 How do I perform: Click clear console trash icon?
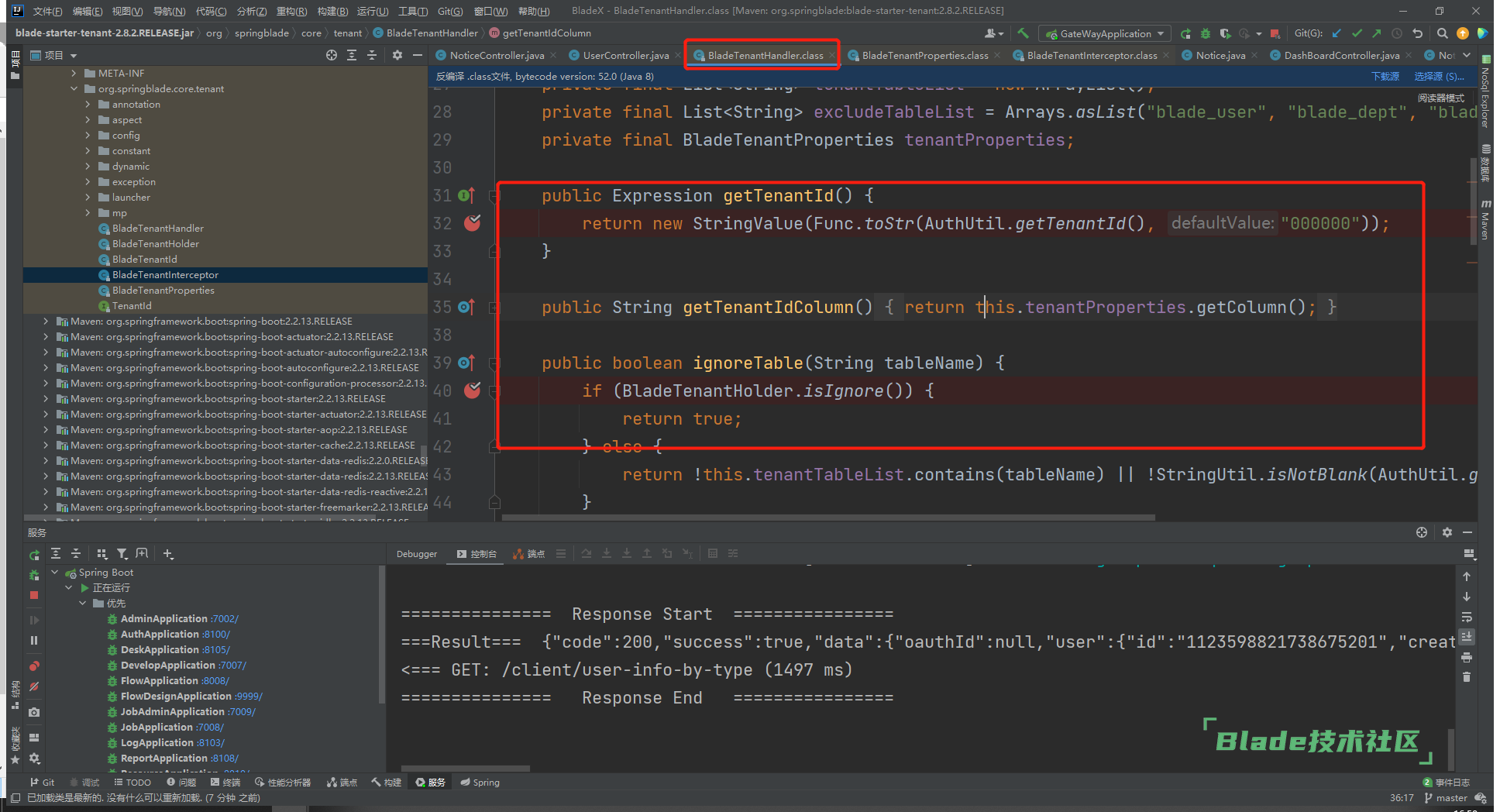pyautogui.click(x=1466, y=677)
